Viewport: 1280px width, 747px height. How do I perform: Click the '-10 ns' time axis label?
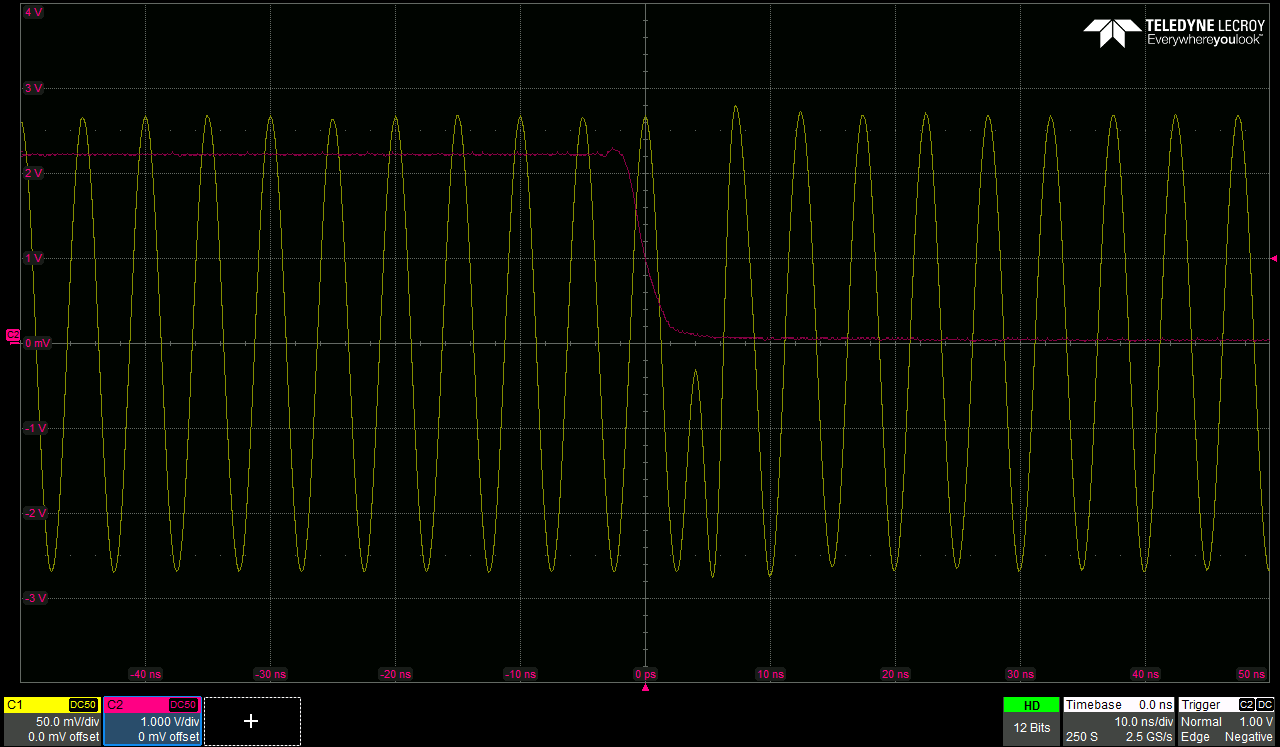[521, 674]
